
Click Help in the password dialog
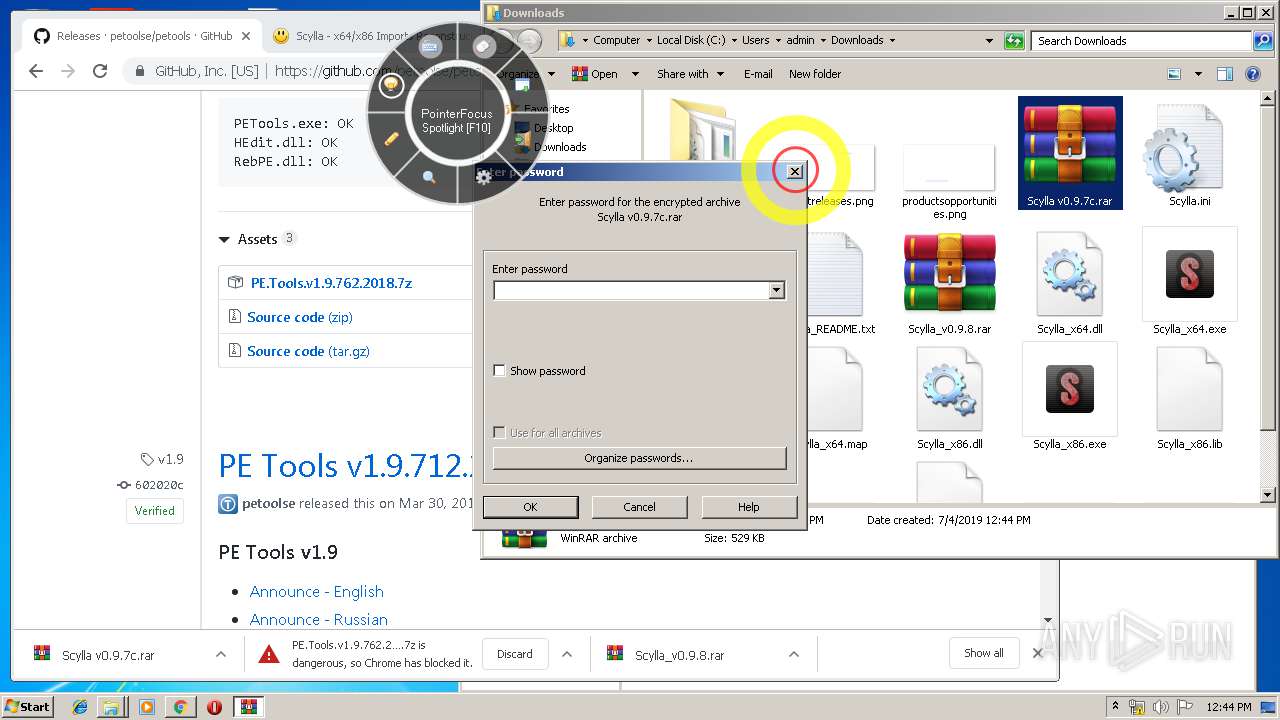[x=748, y=507]
